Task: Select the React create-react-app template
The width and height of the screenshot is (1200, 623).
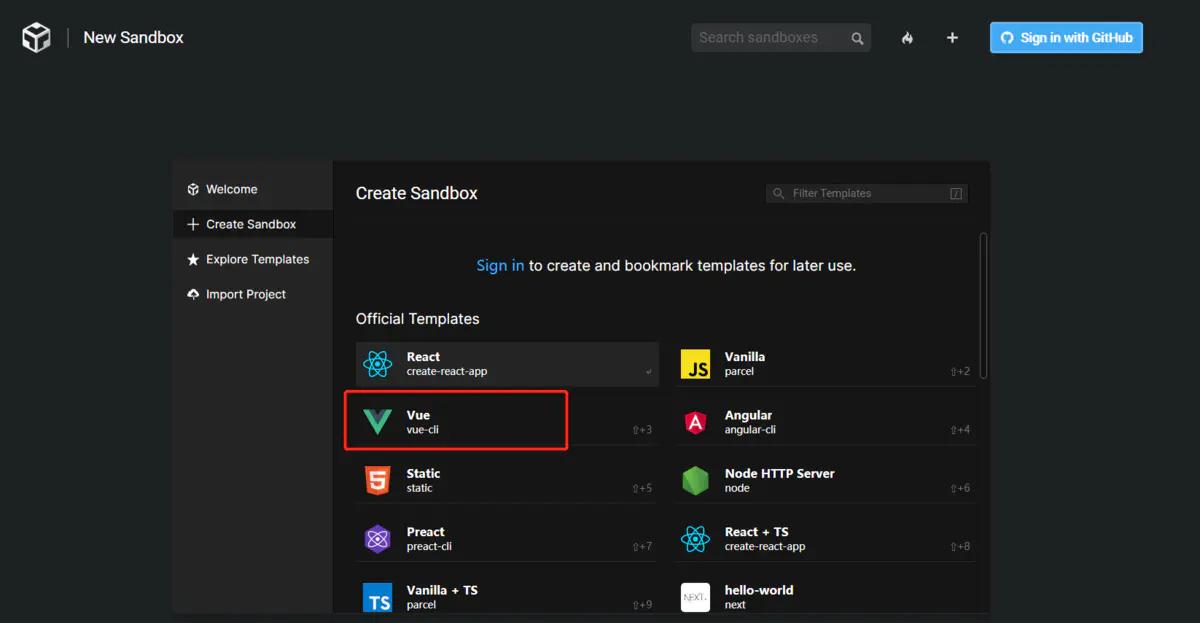Action: 507,364
